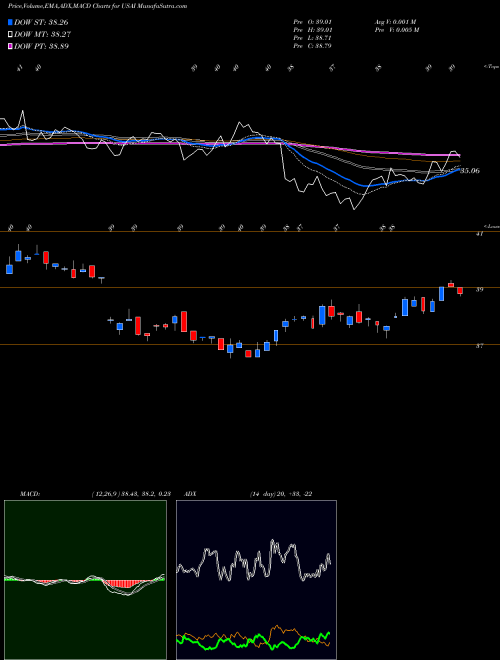
Task: Click the magenta DOW PT legend swatch
Action: (x=10, y=46)
